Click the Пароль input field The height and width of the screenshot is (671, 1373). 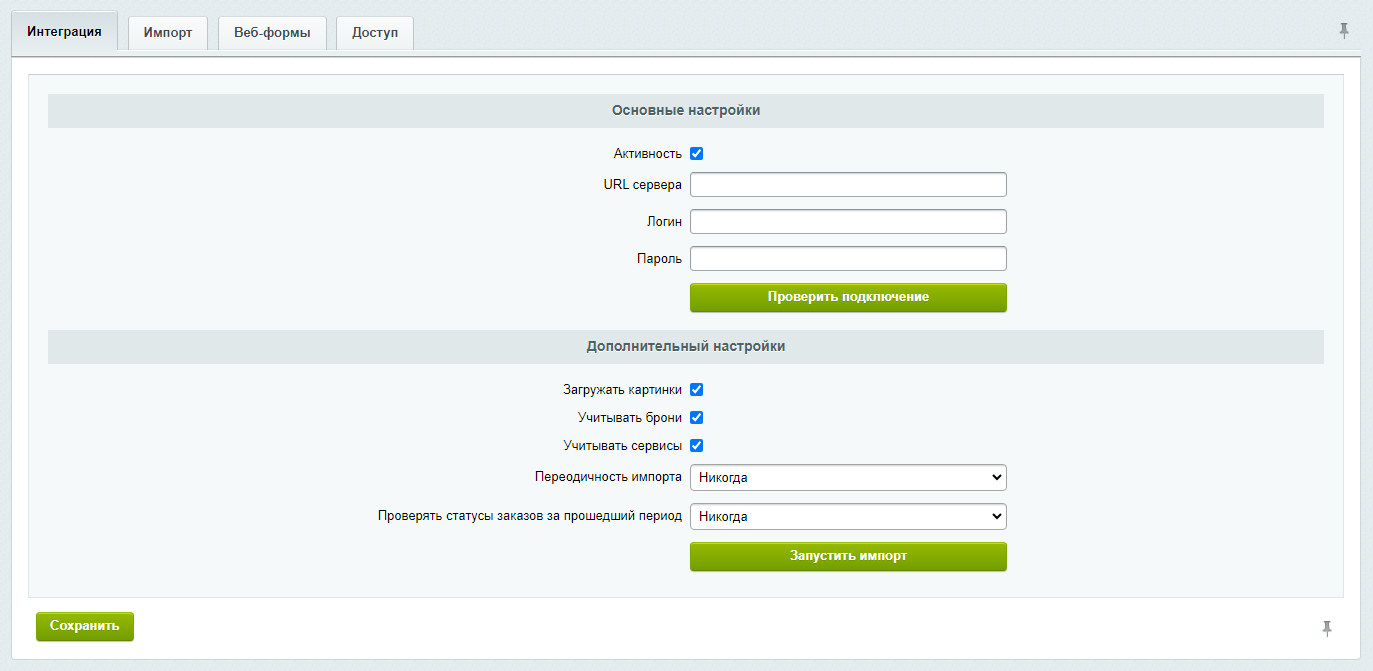point(848,259)
